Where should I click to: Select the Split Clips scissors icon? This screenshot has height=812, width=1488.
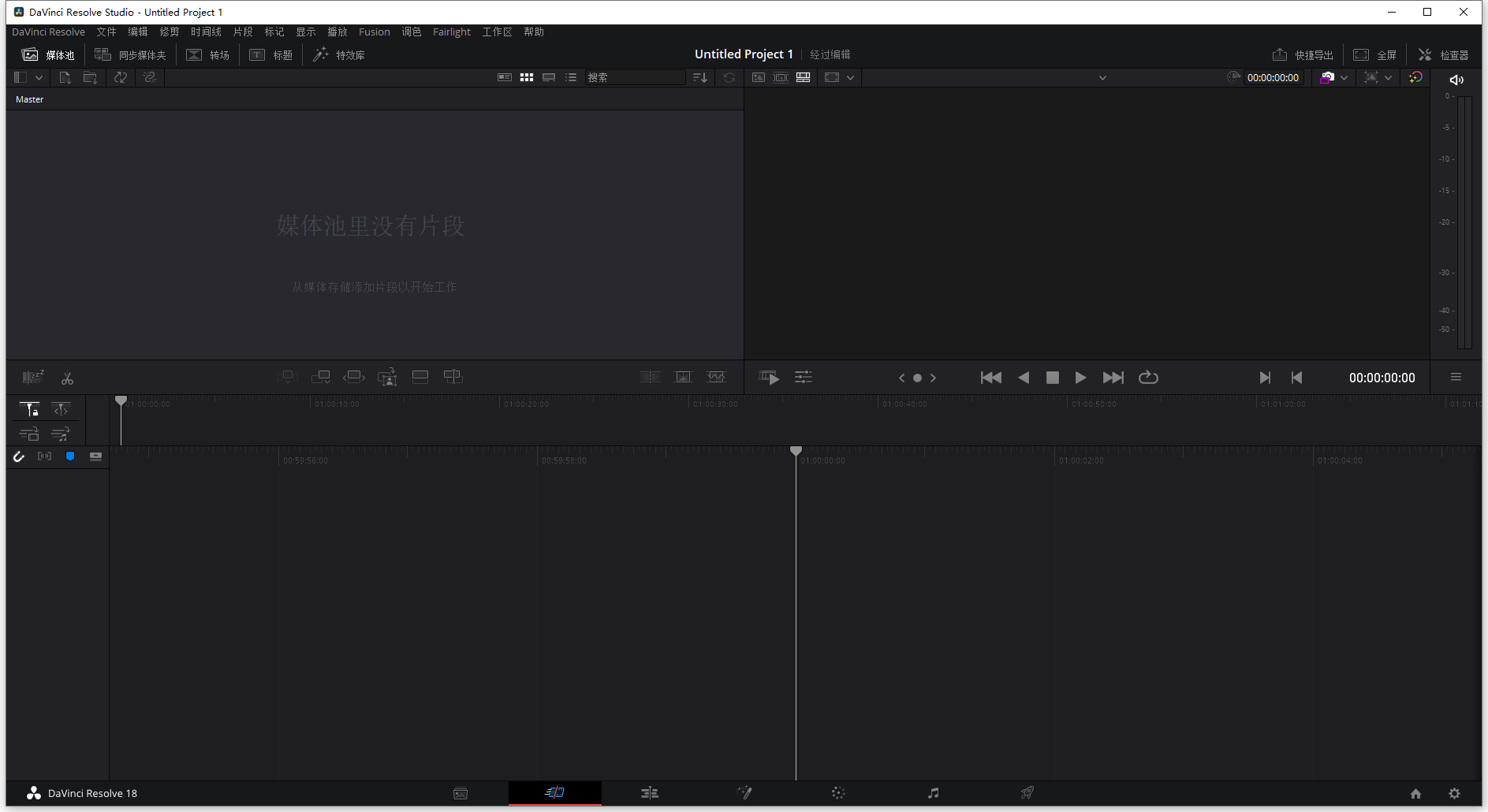(x=68, y=378)
